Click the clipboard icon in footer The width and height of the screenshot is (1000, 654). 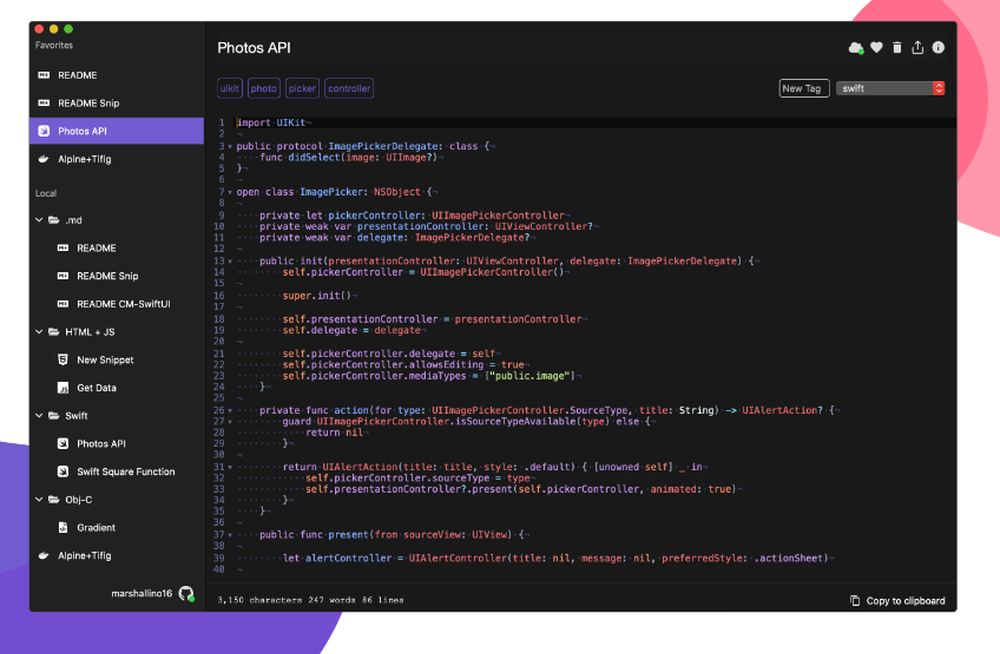point(855,600)
